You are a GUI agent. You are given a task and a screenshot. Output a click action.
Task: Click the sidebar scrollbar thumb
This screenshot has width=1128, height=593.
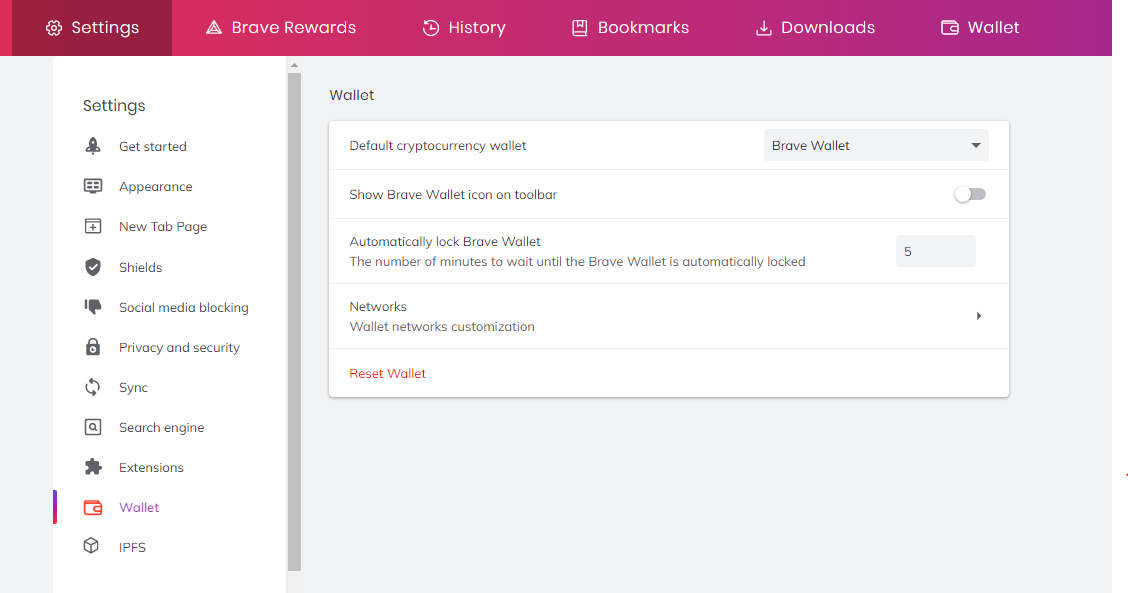pos(294,322)
